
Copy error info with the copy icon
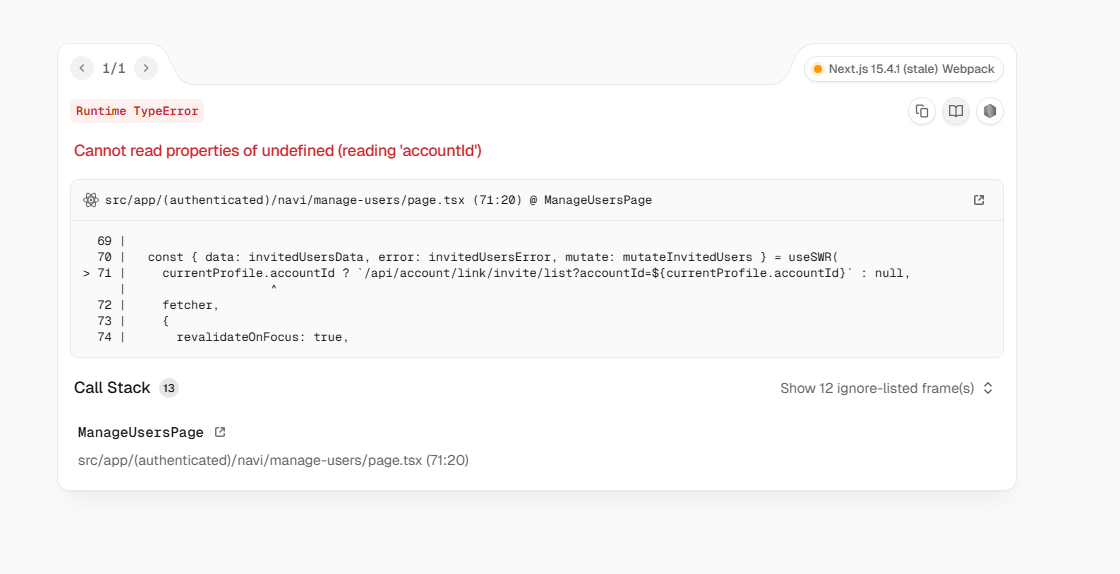[x=921, y=111]
